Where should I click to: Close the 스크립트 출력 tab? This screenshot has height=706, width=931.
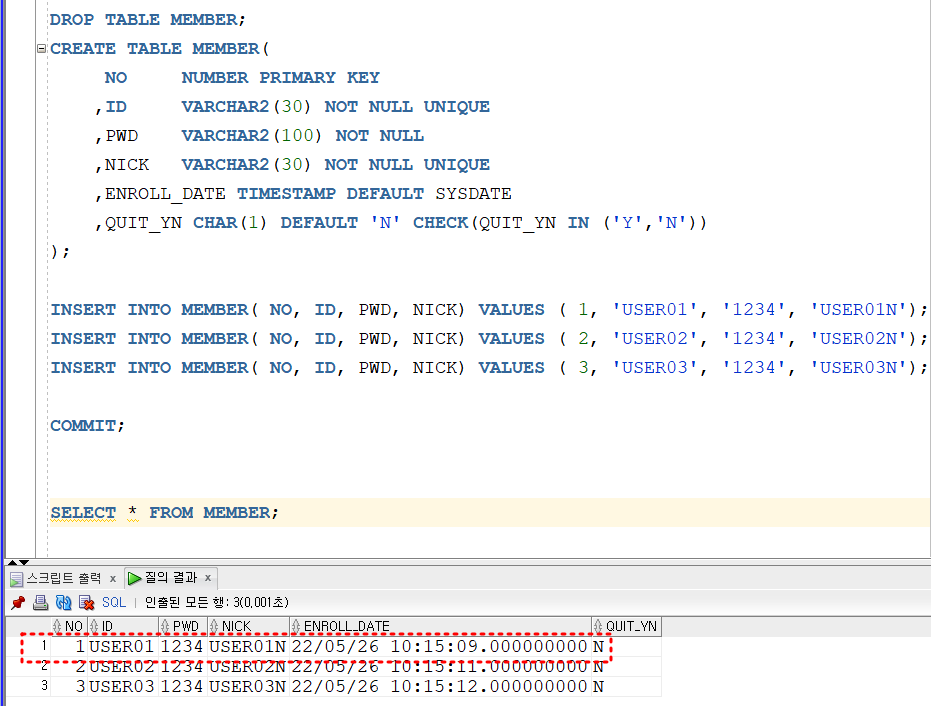pos(113,578)
